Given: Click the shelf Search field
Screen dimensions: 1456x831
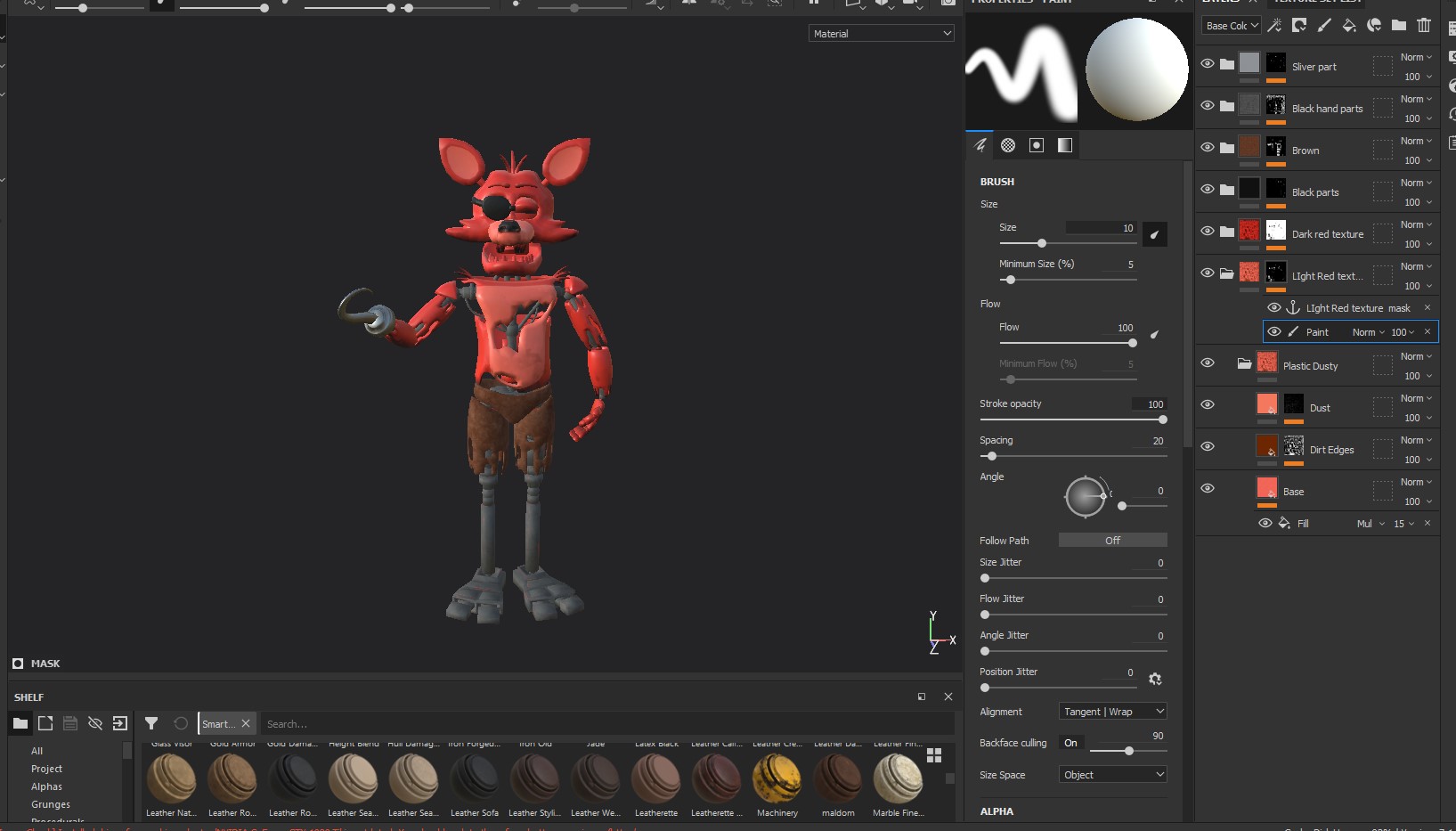Looking at the screenshot, I should coord(607,723).
